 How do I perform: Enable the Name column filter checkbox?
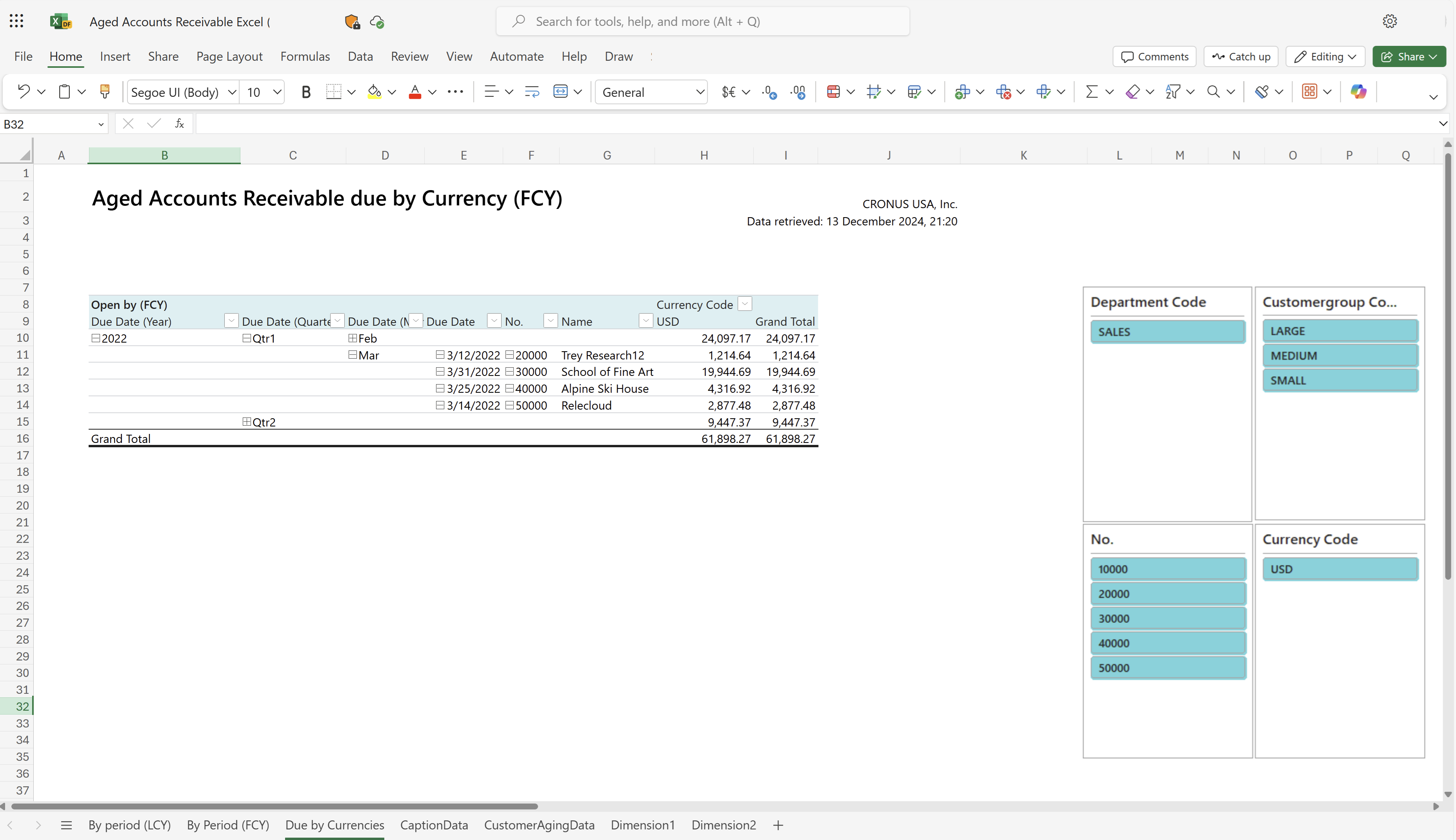[x=548, y=321]
